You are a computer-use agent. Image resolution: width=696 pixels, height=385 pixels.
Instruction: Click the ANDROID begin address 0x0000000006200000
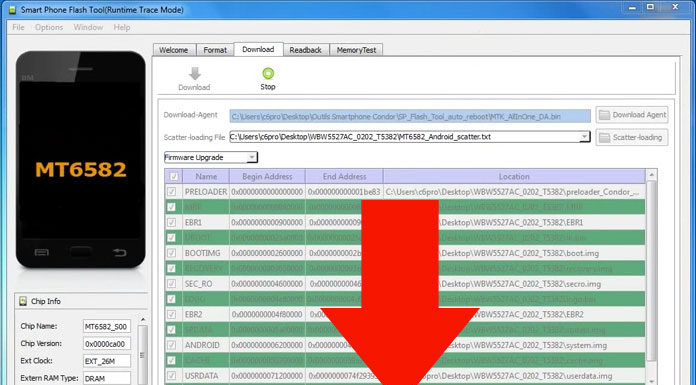point(267,345)
